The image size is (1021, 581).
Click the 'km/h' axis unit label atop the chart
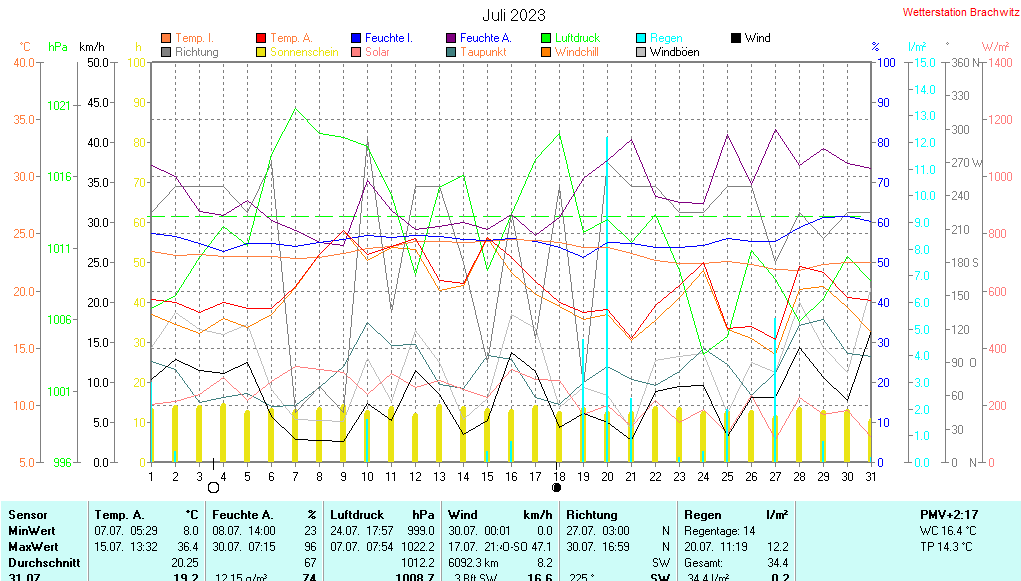[x=92, y=47]
